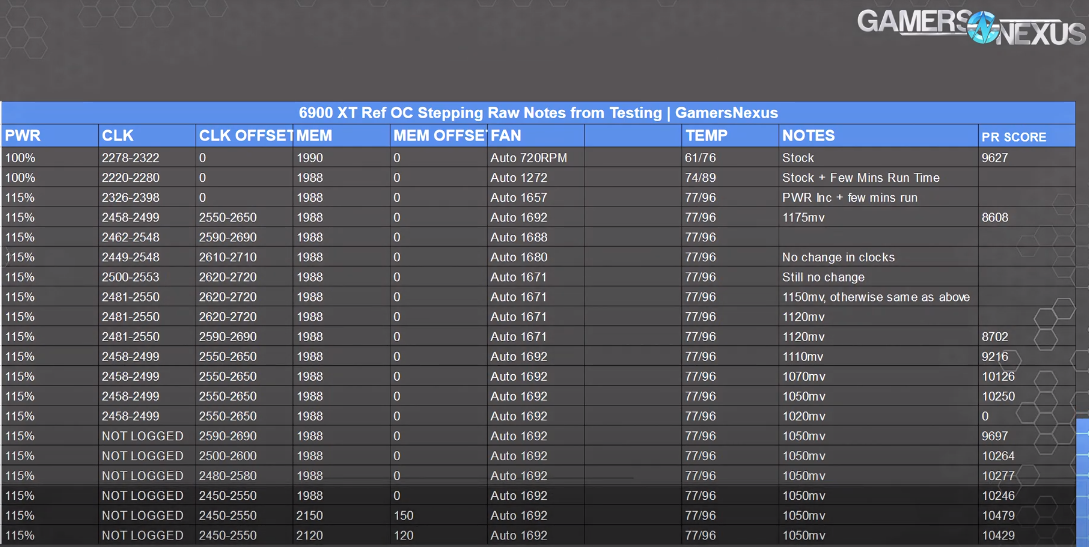This screenshot has width=1089, height=547.
Task: Click the CLK OFFSET column header
Action: pos(246,136)
